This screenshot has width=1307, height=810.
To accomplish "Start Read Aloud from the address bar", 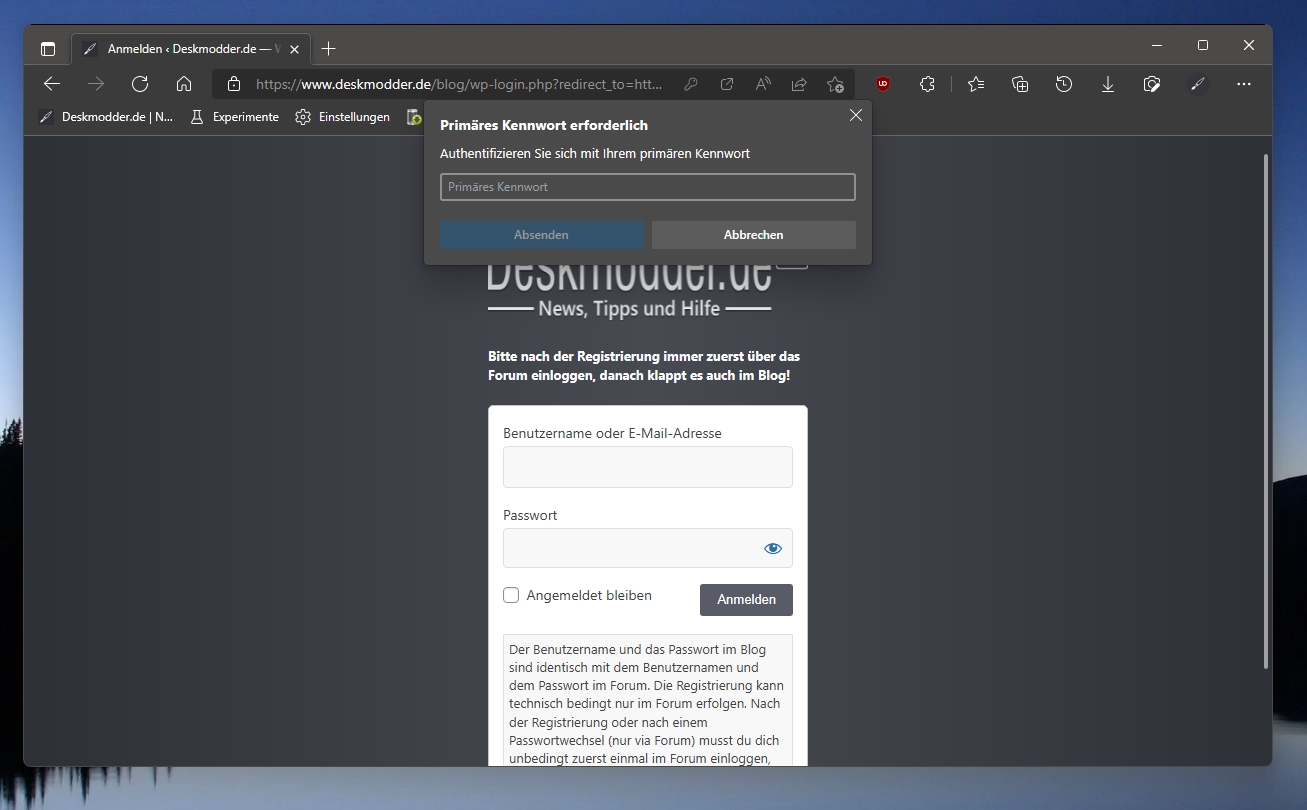I will (763, 84).
